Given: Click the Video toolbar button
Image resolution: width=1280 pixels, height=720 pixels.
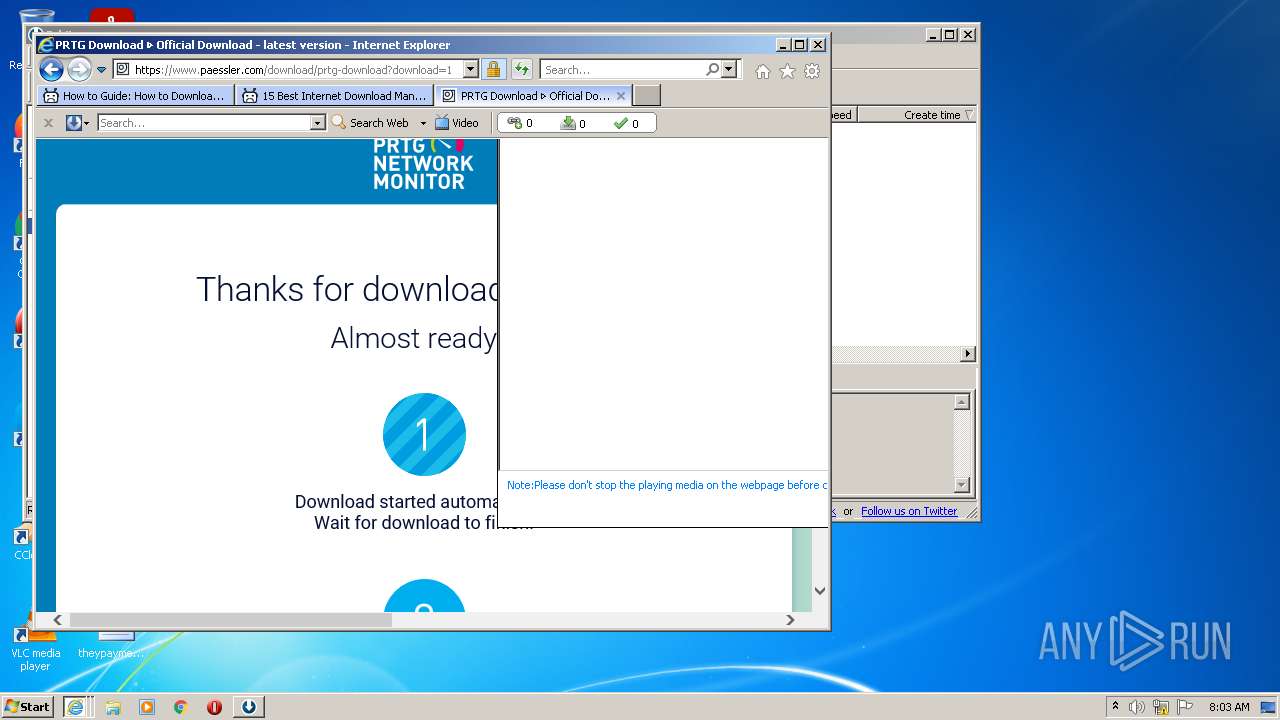Looking at the screenshot, I should point(457,123).
